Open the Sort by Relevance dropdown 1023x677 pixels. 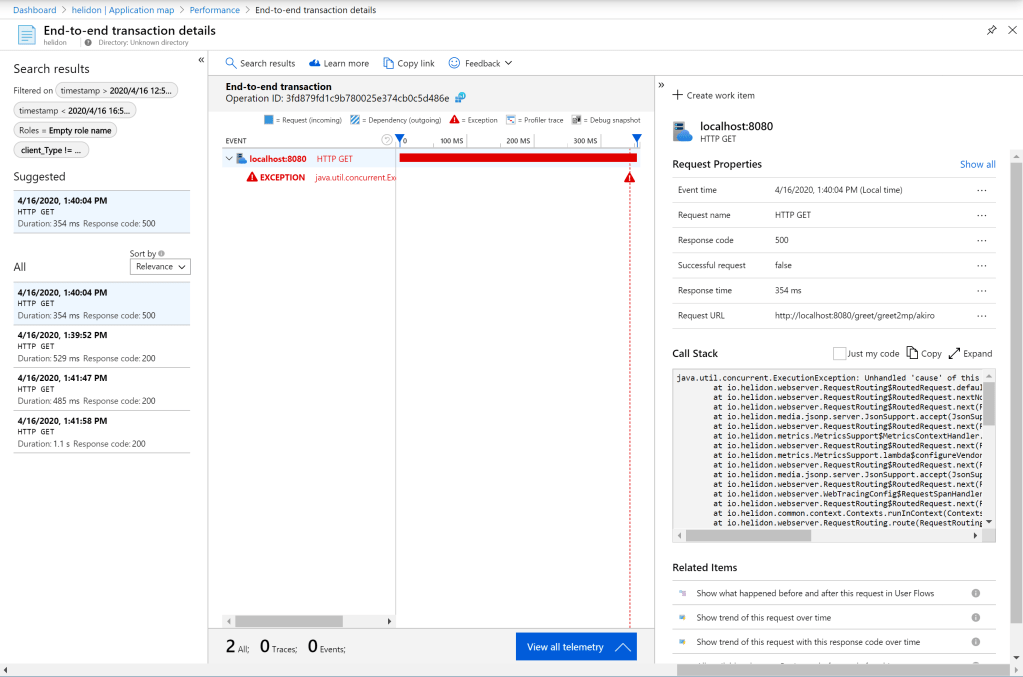(x=160, y=267)
